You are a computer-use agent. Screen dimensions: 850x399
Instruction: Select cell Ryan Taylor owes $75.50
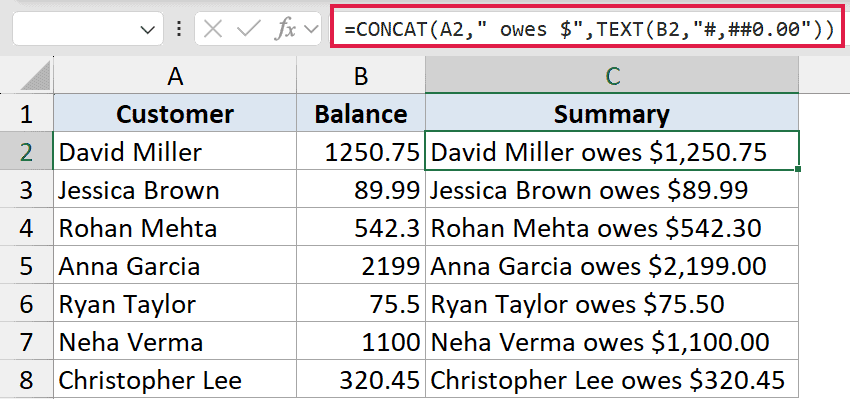point(612,304)
